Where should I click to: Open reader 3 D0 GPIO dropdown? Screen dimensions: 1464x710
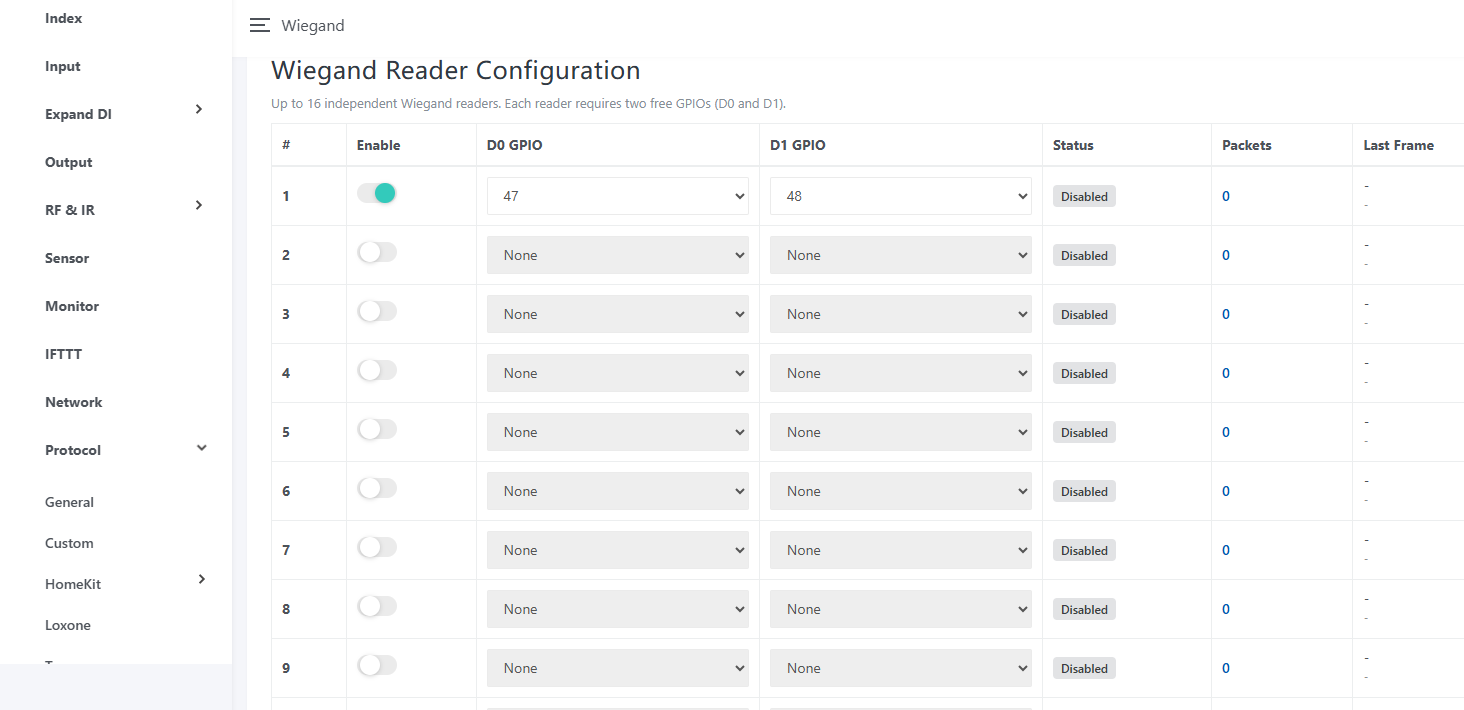click(x=618, y=314)
